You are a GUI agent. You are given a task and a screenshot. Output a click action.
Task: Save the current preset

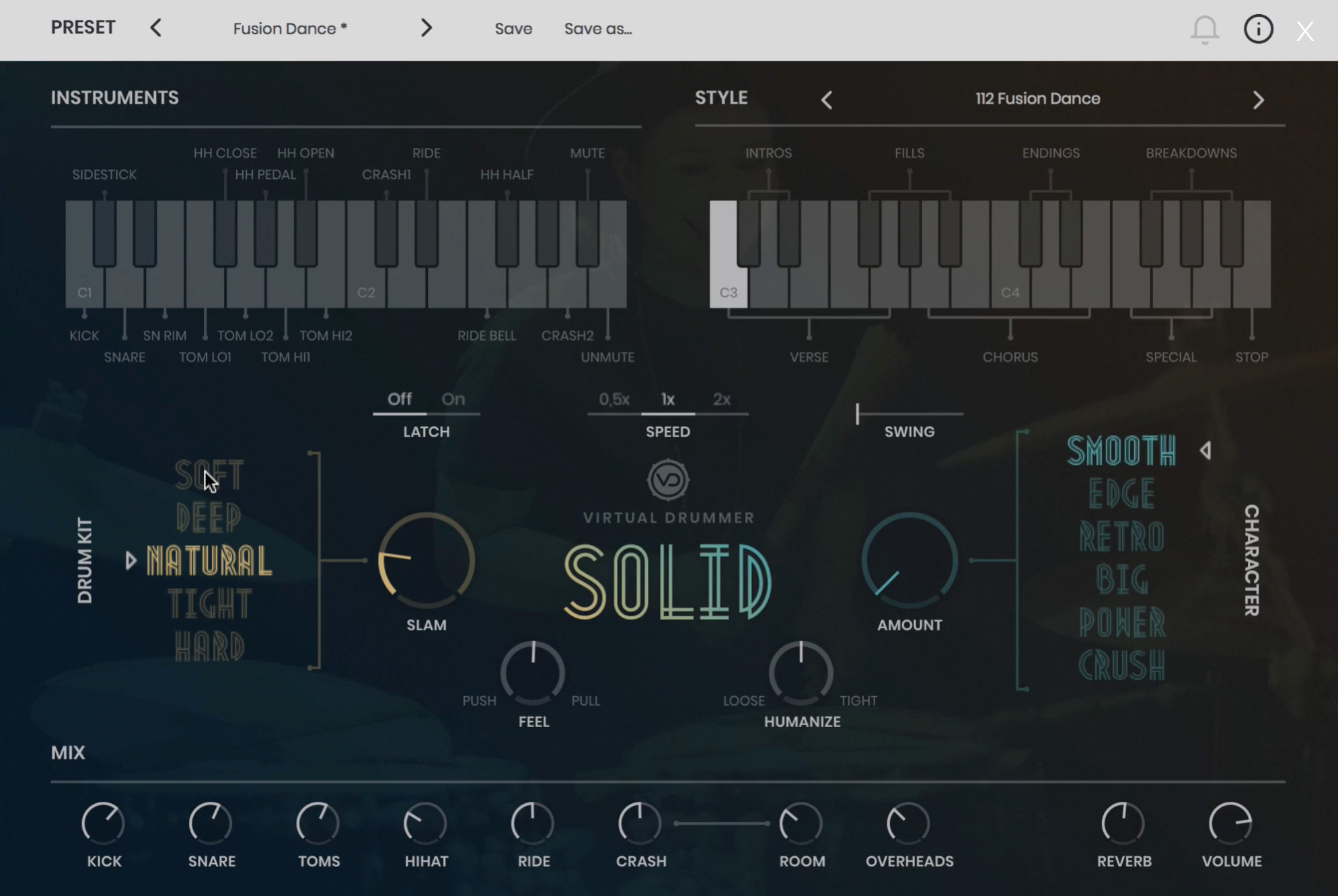click(x=513, y=28)
